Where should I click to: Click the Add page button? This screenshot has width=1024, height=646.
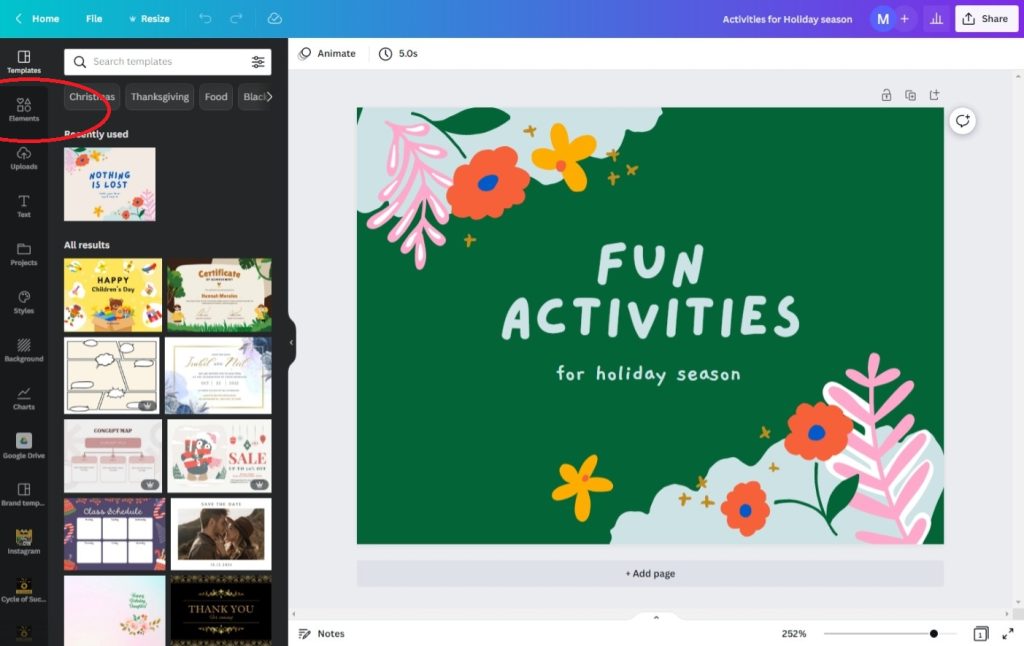(x=650, y=574)
